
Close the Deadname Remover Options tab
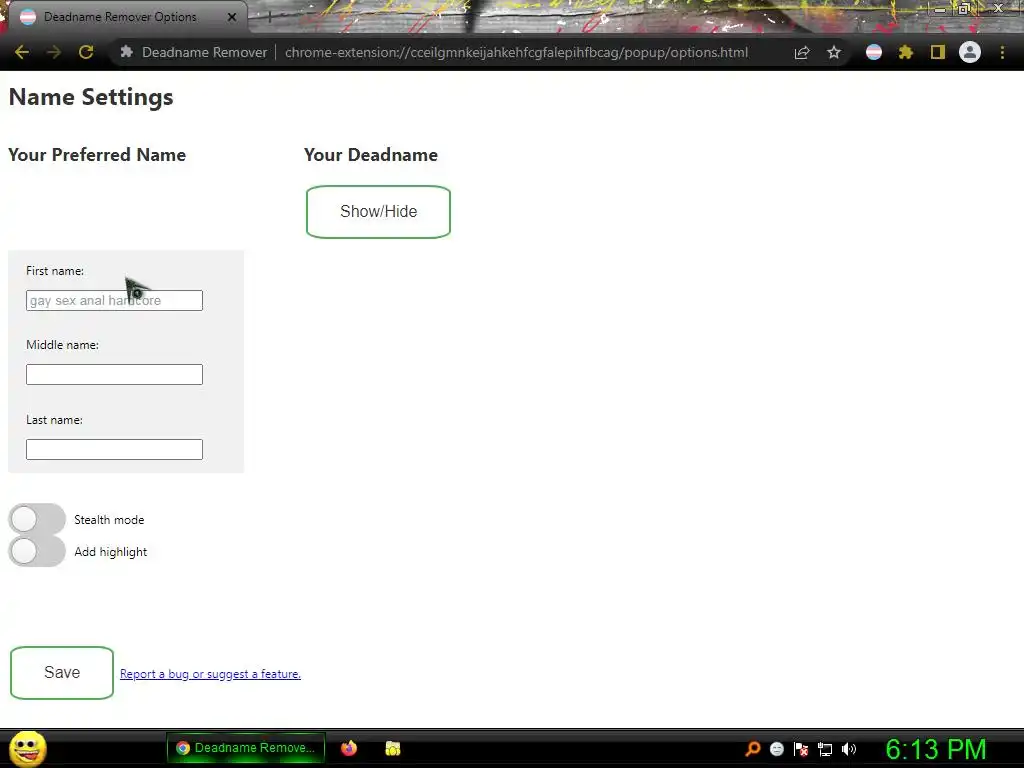232,17
